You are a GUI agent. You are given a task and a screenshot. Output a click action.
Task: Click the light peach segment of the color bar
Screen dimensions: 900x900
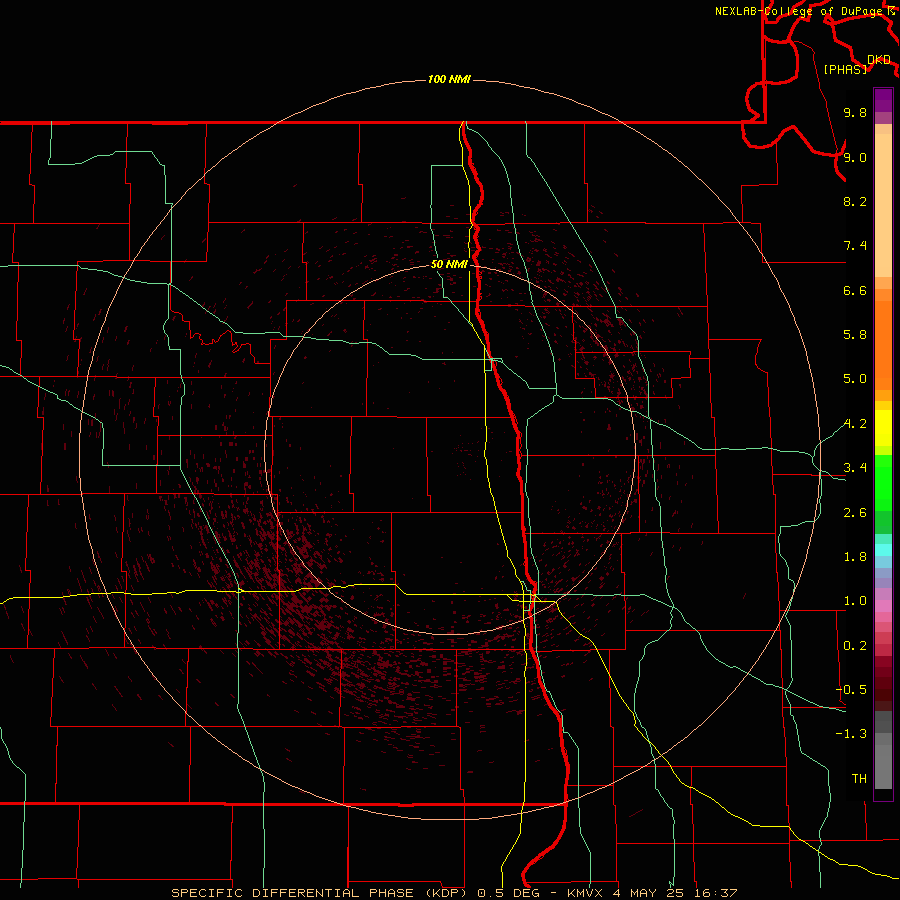click(x=883, y=205)
